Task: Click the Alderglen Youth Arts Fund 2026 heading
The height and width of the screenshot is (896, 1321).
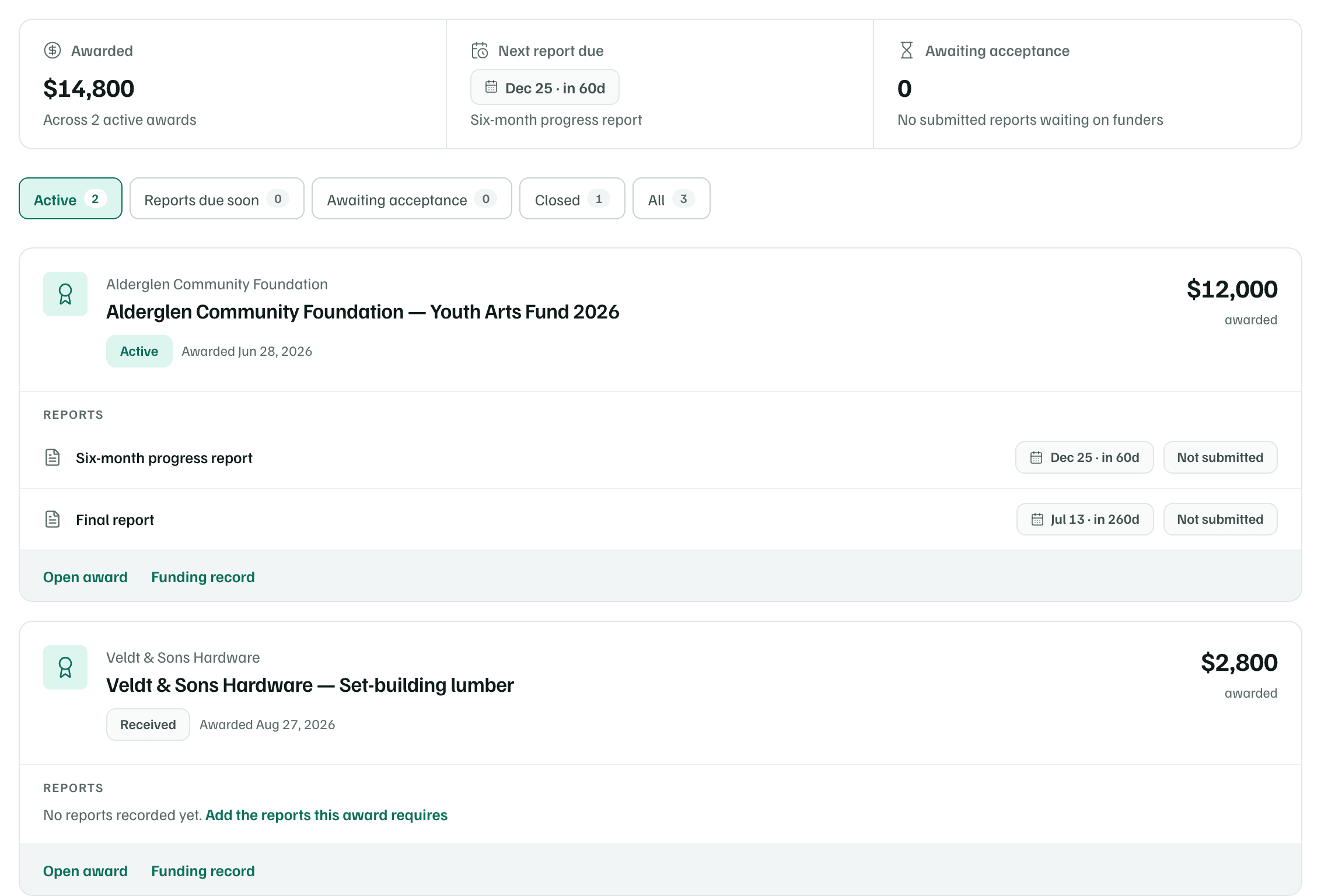Action: click(x=362, y=312)
